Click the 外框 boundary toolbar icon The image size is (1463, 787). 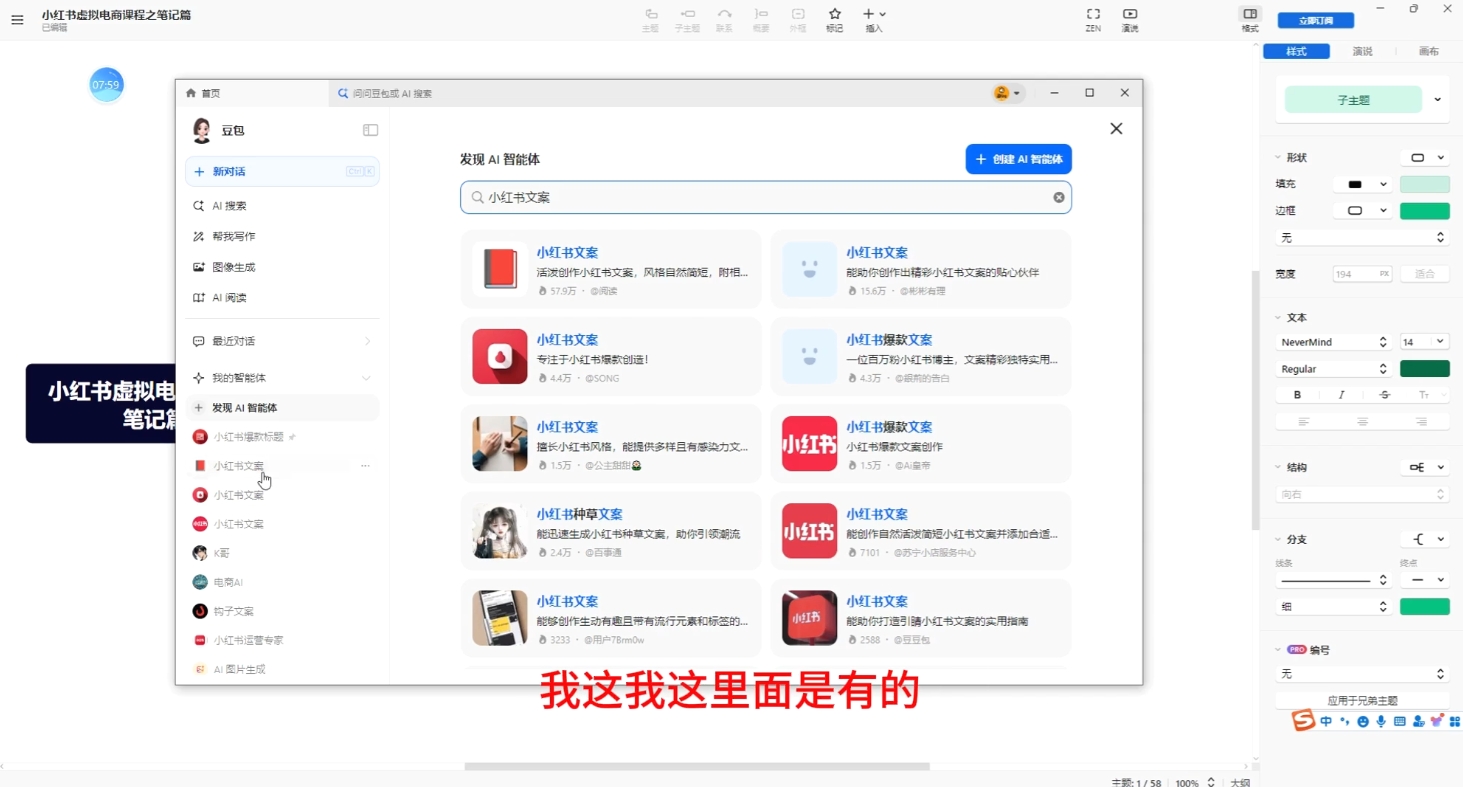click(797, 19)
